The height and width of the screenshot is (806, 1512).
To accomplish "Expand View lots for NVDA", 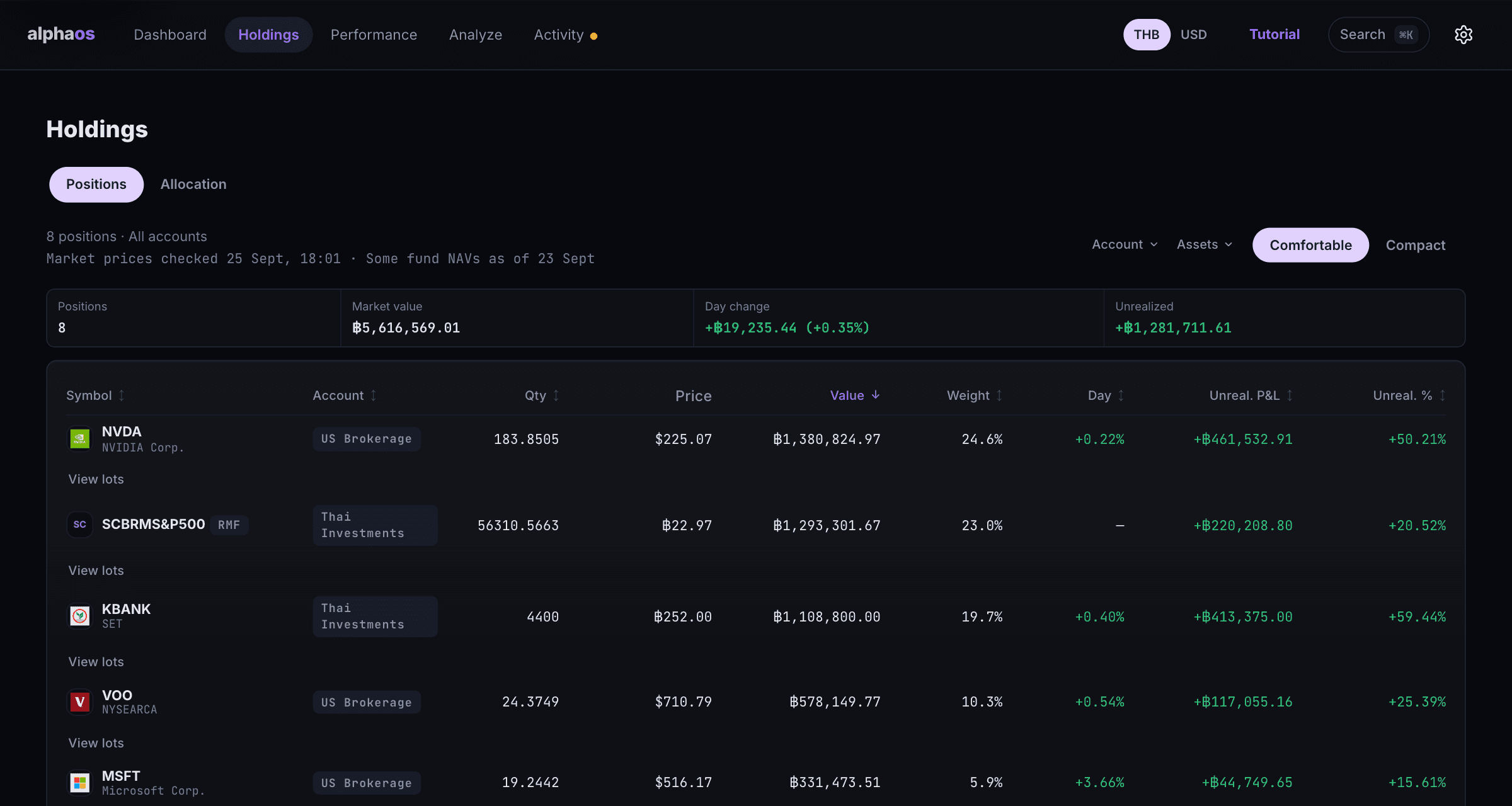I will [96, 479].
